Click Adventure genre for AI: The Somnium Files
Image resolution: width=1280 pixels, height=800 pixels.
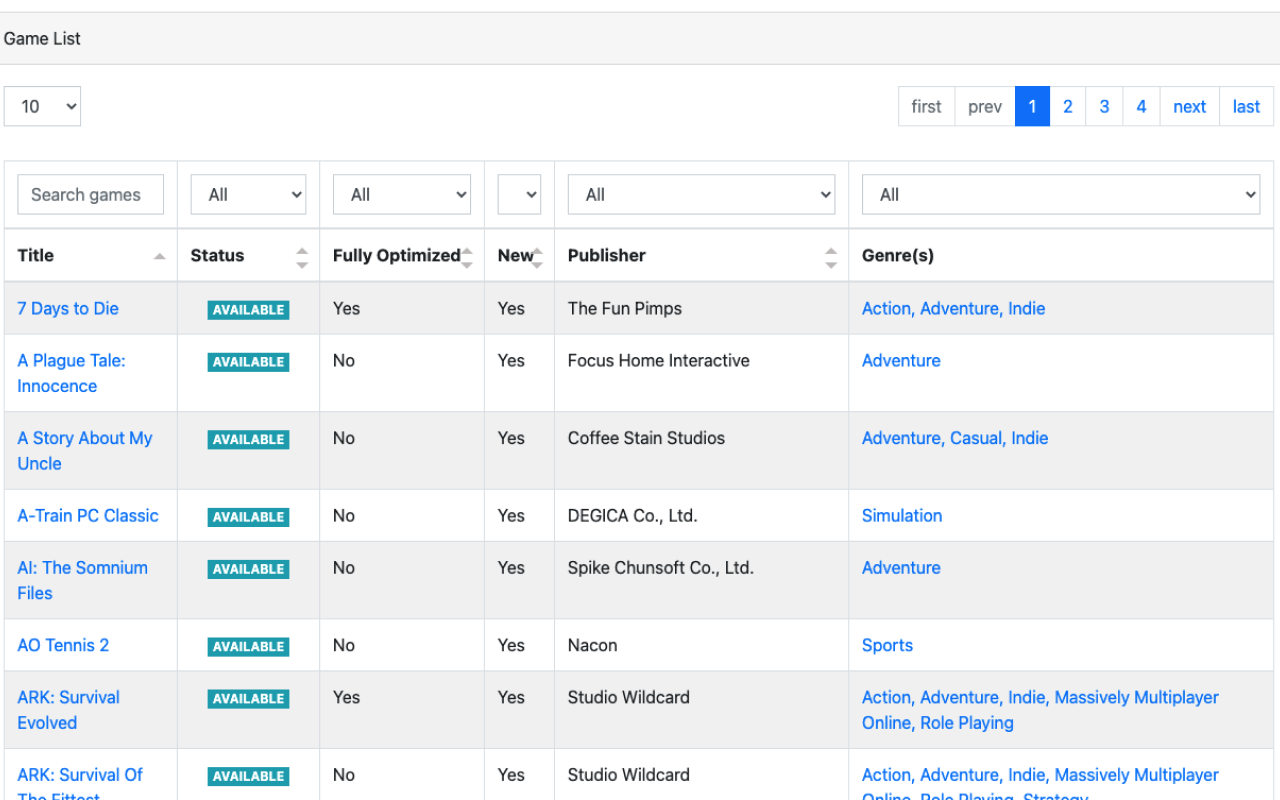[x=901, y=567]
